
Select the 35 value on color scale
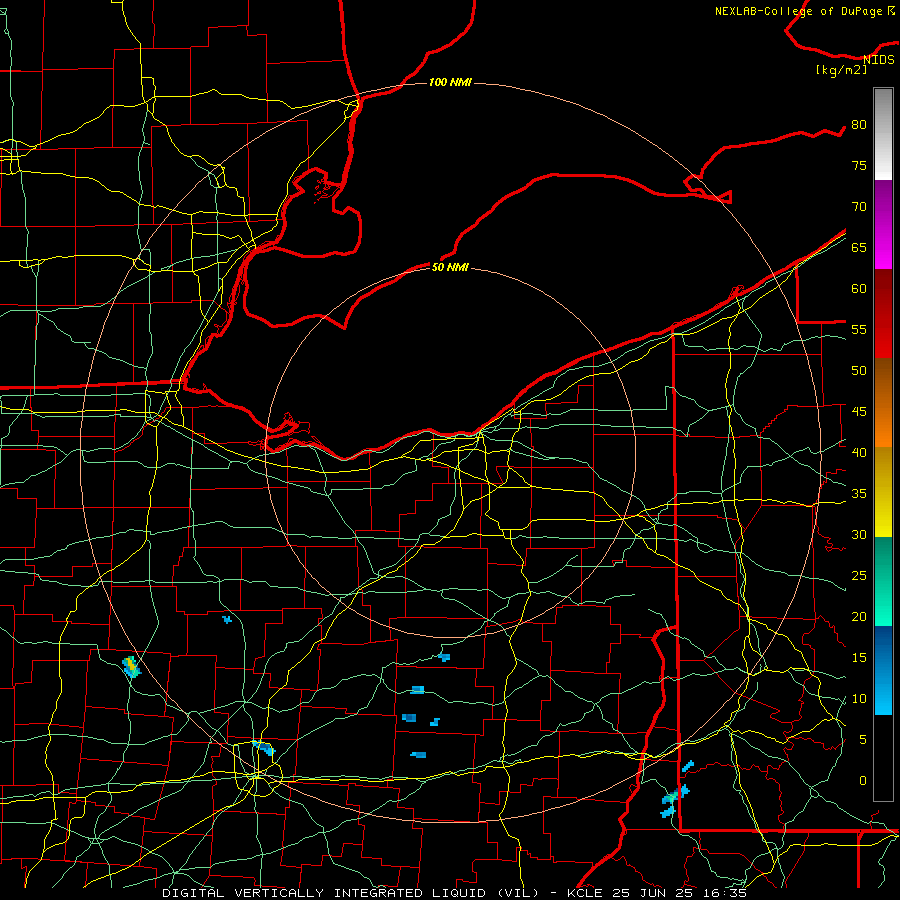[859, 494]
